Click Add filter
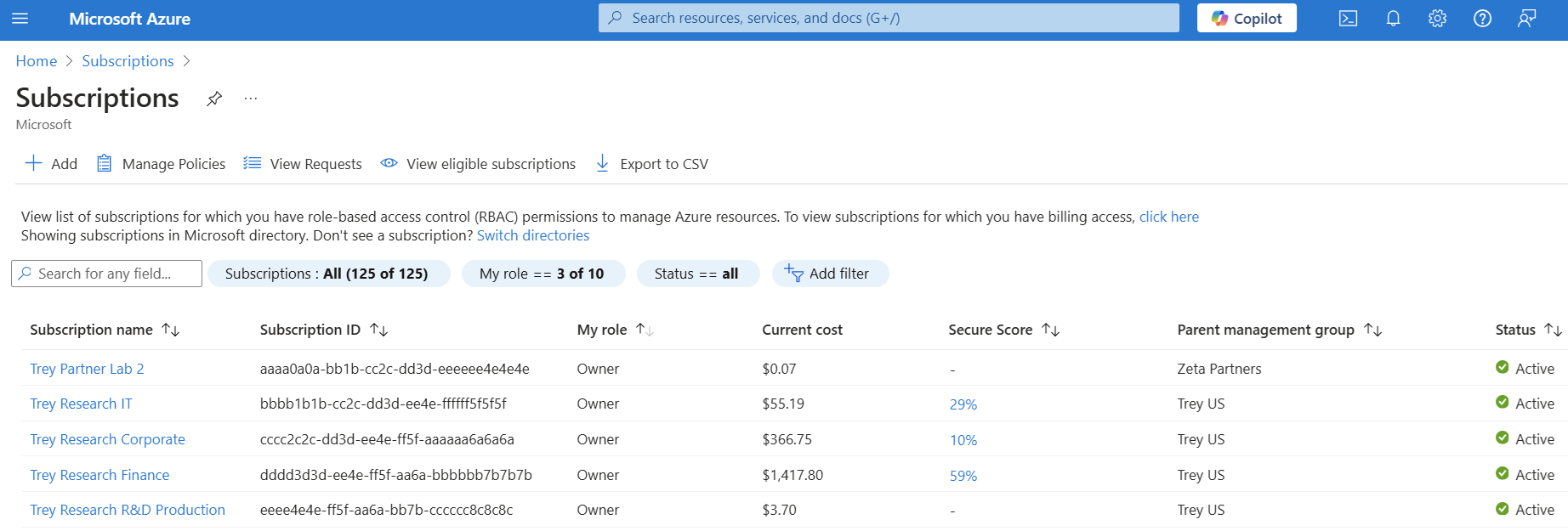 click(x=830, y=274)
